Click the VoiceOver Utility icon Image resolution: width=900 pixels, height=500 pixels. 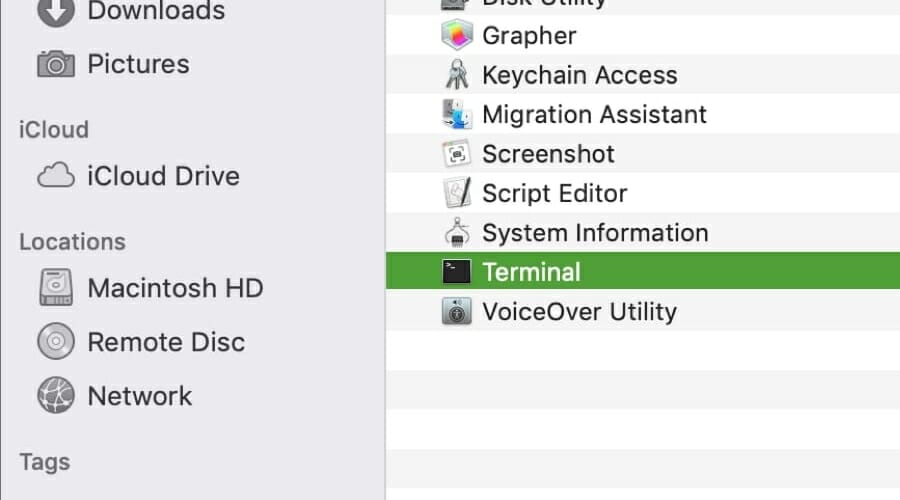click(457, 312)
